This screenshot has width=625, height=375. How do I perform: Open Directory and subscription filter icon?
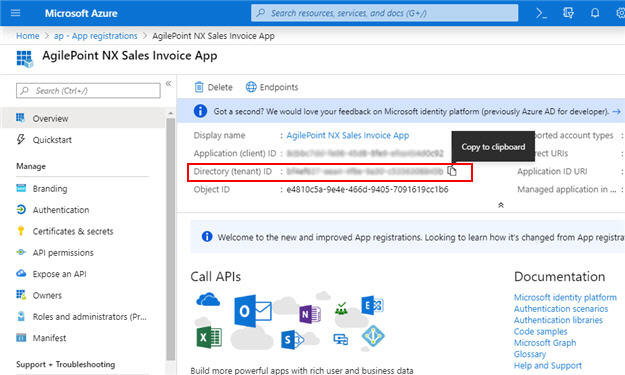[568, 13]
